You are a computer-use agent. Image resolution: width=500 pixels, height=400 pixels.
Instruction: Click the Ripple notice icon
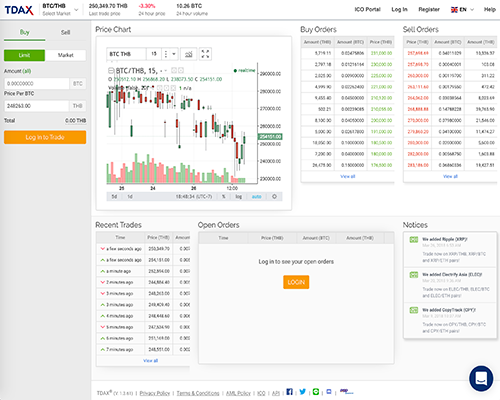pos(414,239)
